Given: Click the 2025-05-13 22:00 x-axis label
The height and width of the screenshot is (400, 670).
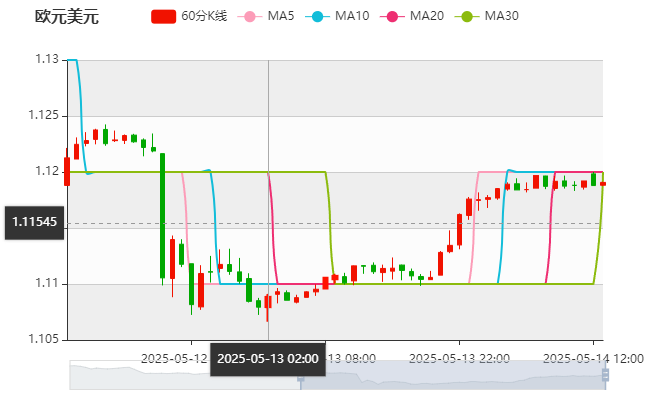Looking at the screenshot, I should tap(459, 358).
